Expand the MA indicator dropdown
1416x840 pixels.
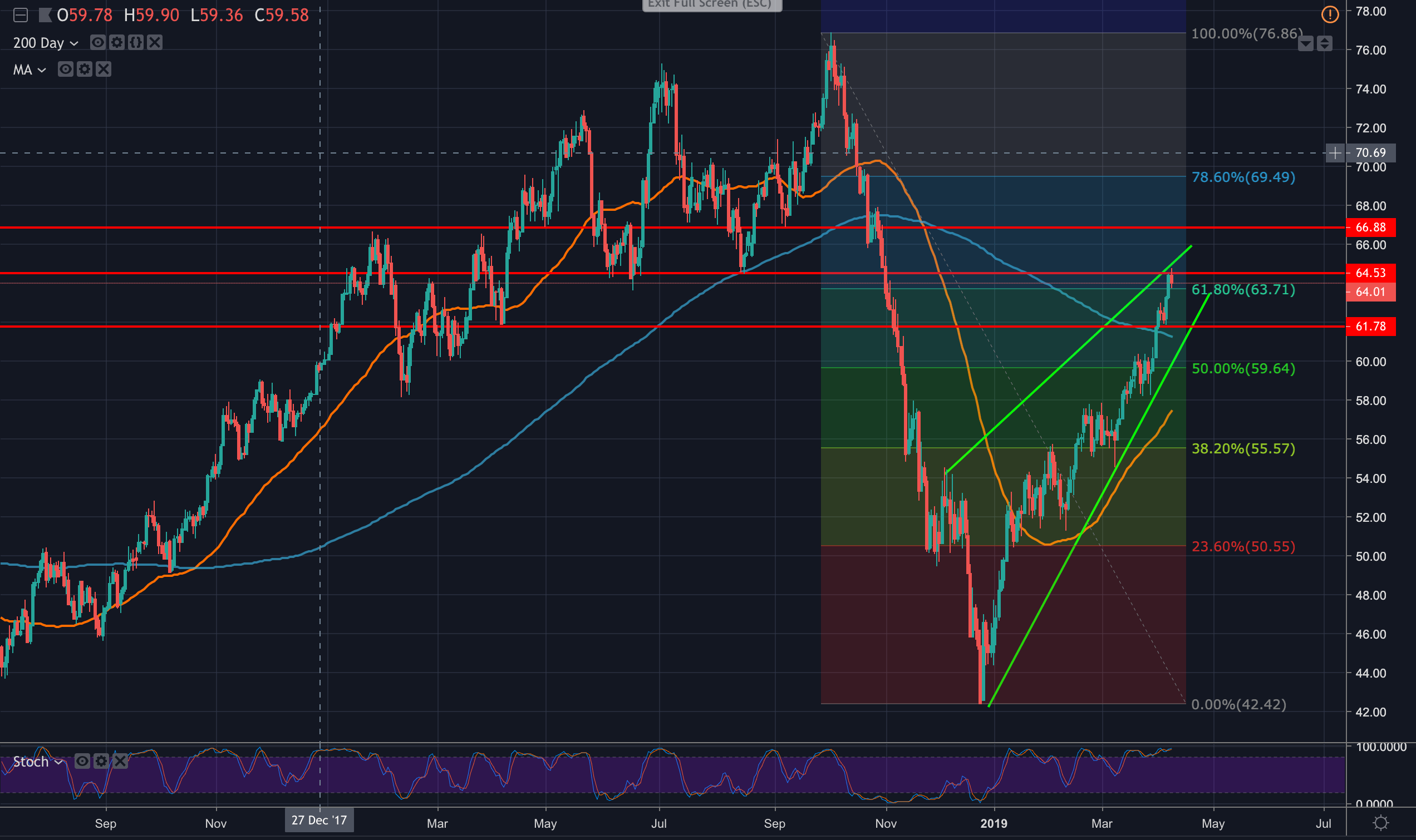pos(41,70)
